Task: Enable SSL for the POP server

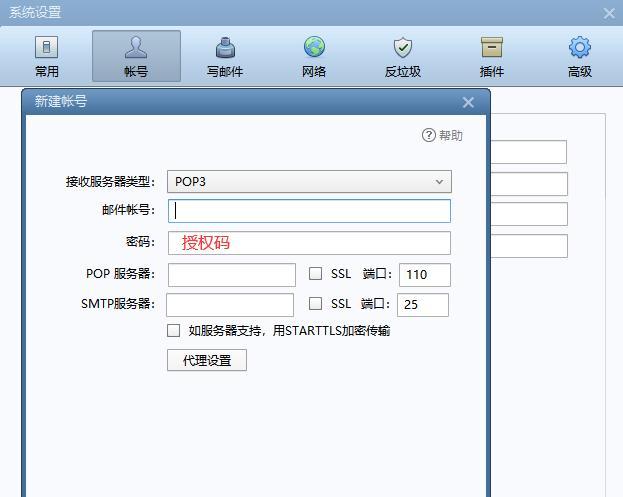Action: (315, 274)
